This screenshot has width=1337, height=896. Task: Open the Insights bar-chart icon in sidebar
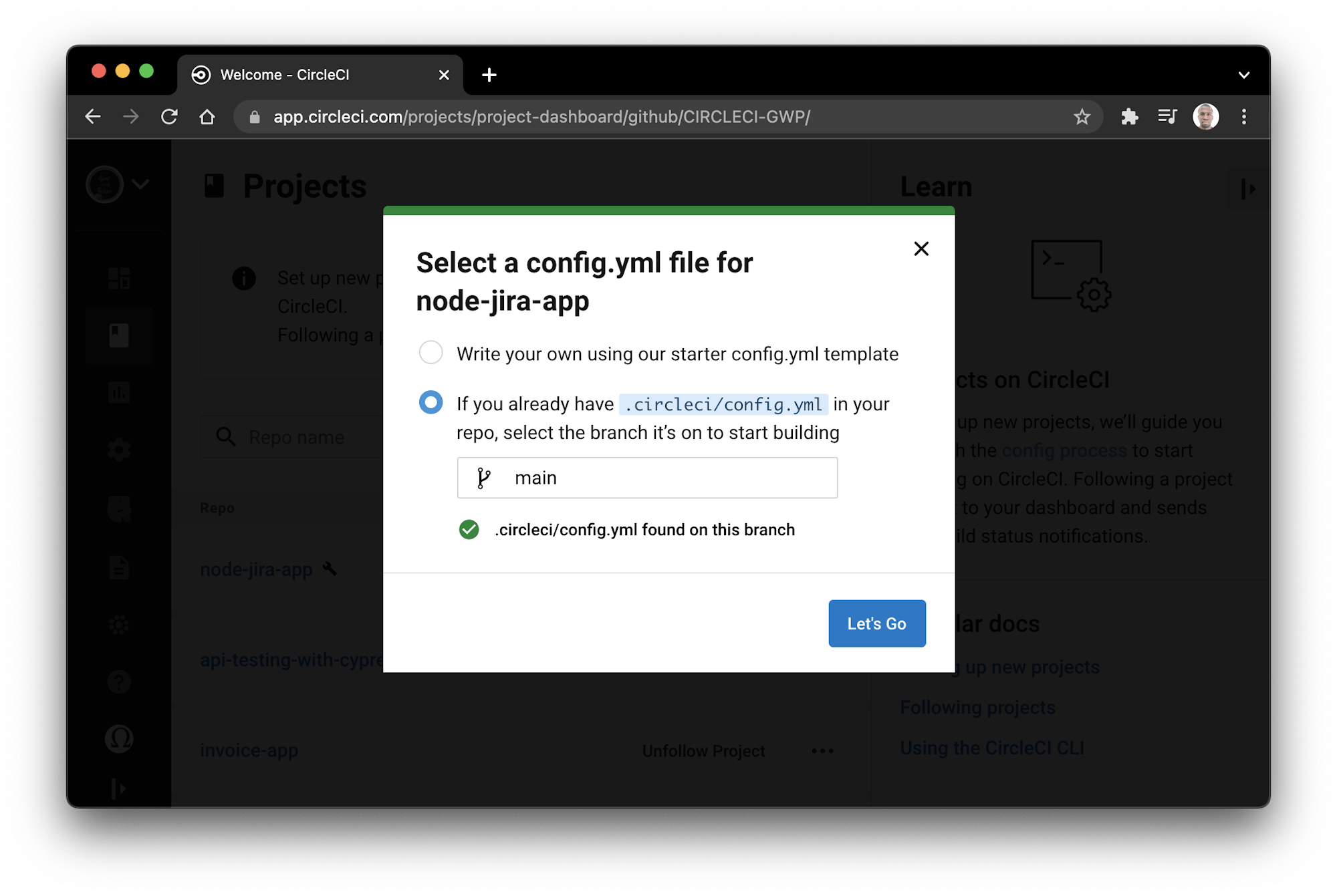[x=119, y=393]
